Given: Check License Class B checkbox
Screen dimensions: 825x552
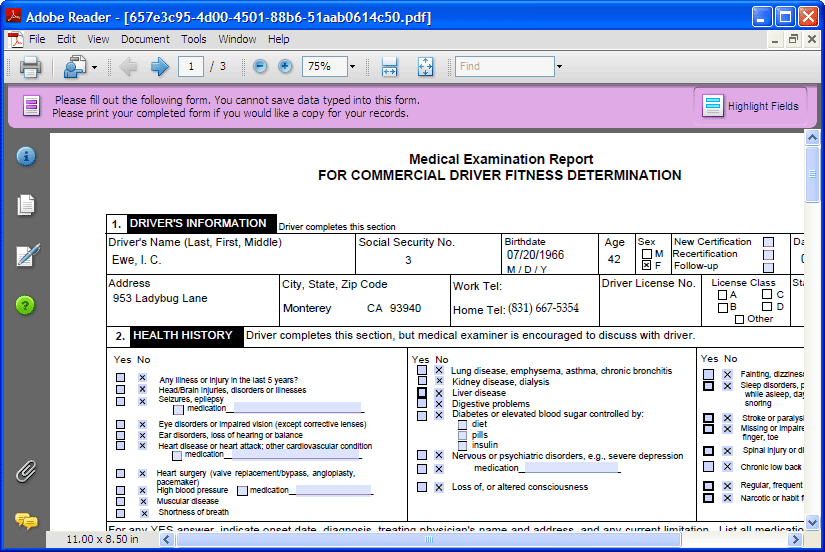Looking at the screenshot, I should [722, 307].
